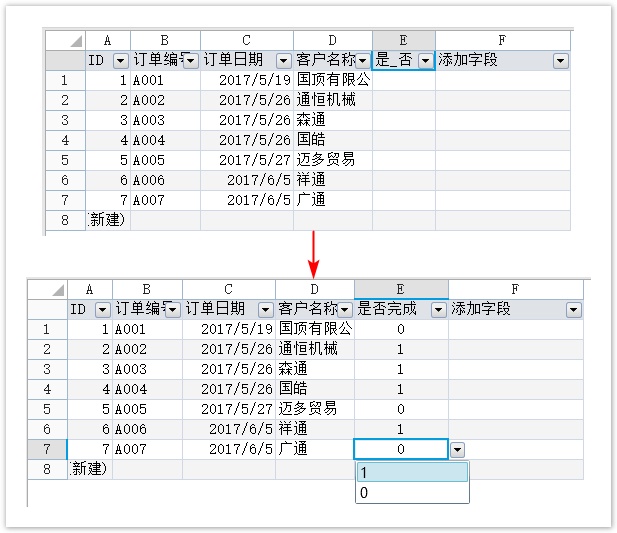Click select-all corner triangle in bottom table
Screen dimensions: 617x533
point(57,290)
